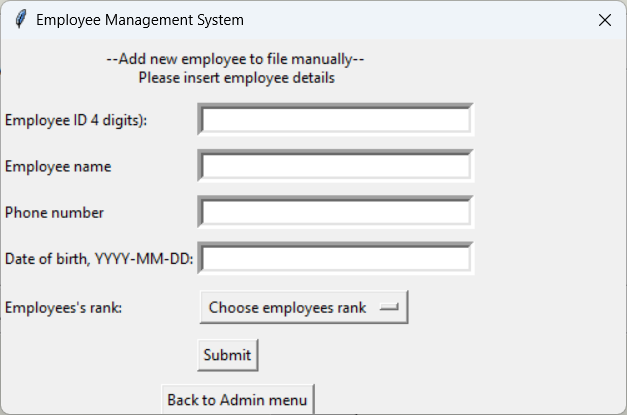Click the "Employees's rank:" label
Viewport: 627px width, 415px height.
coord(63,307)
